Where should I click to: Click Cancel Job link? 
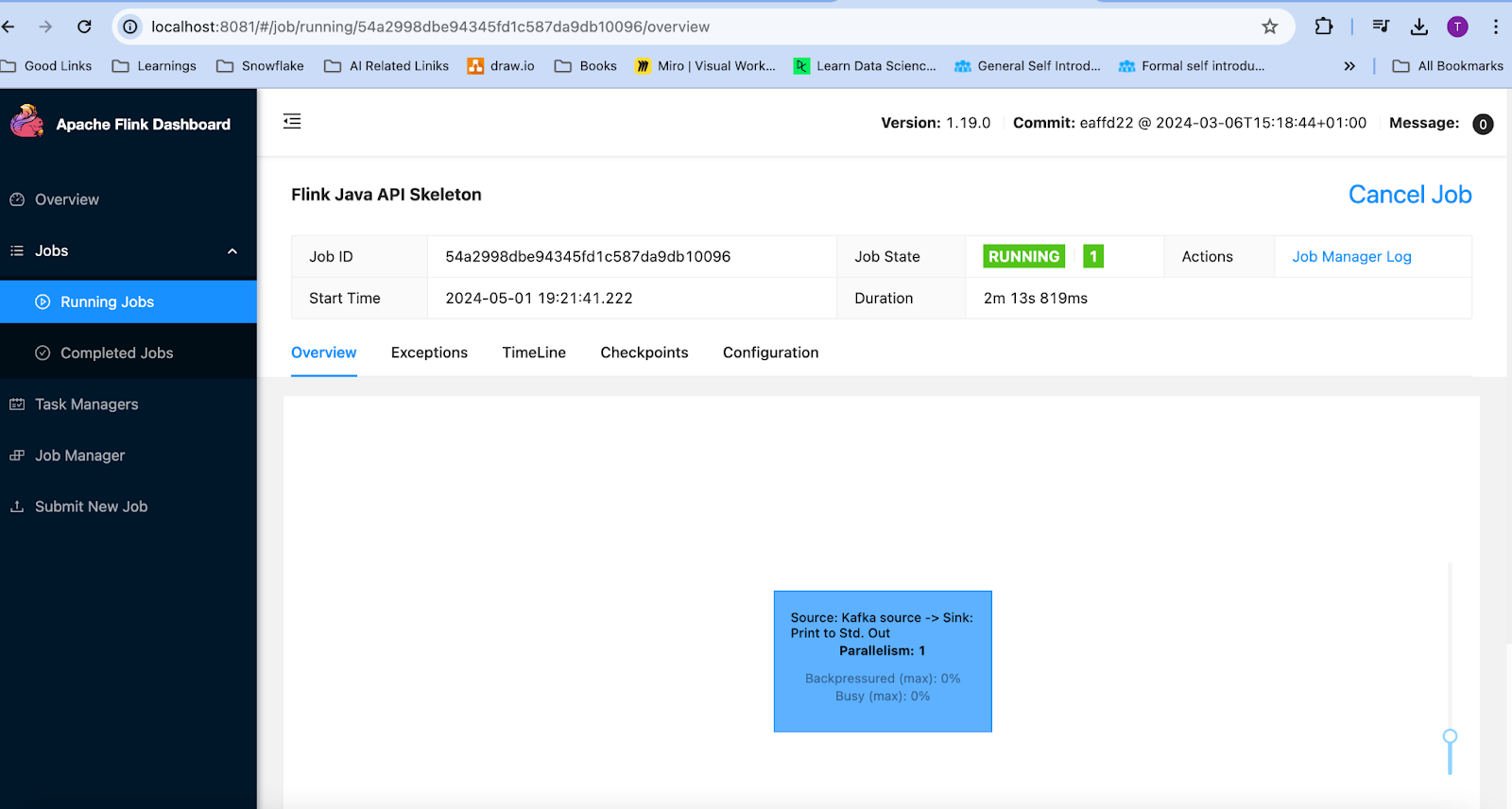[x=1410, y=195]
